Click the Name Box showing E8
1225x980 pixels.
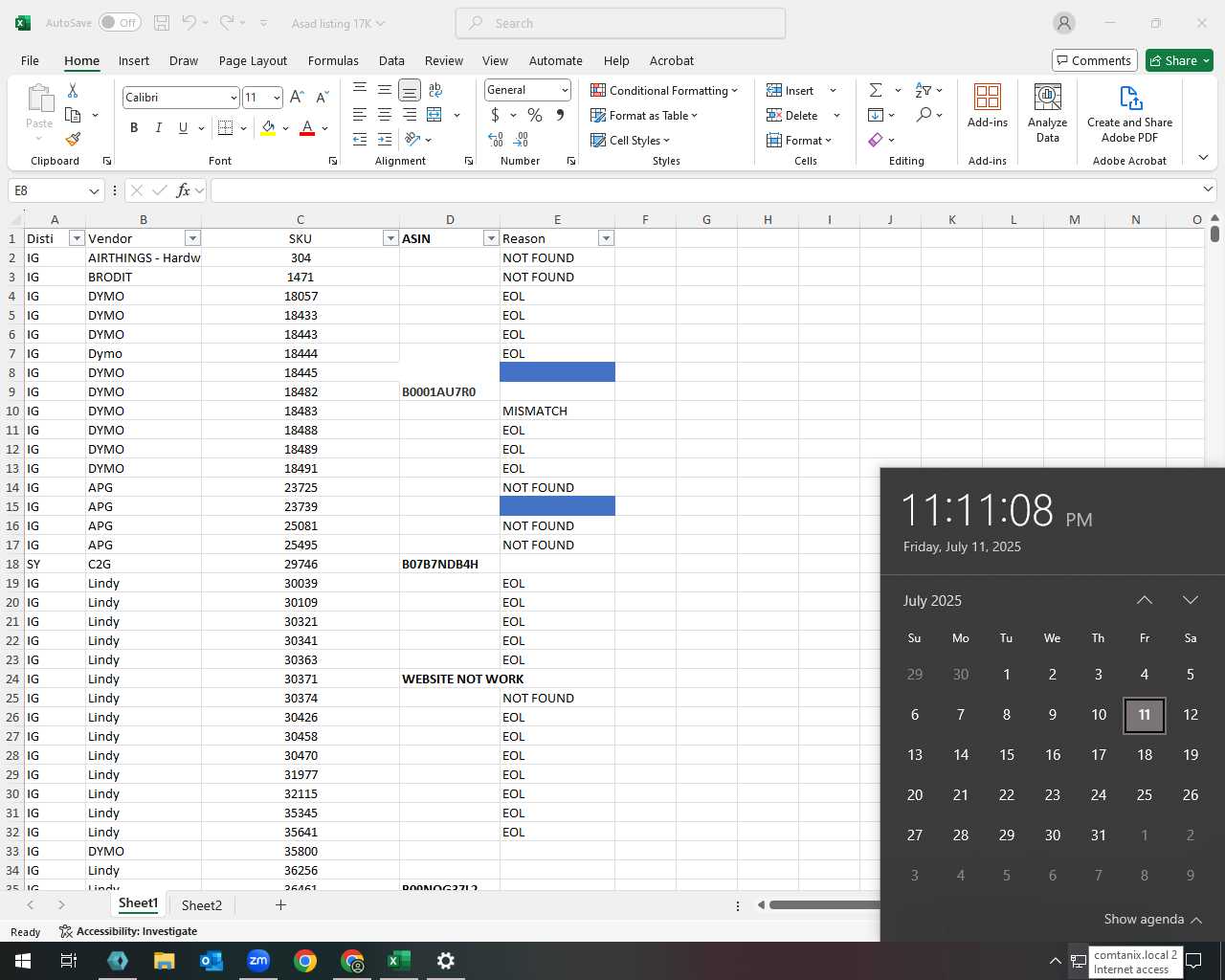tap(56, 190)
